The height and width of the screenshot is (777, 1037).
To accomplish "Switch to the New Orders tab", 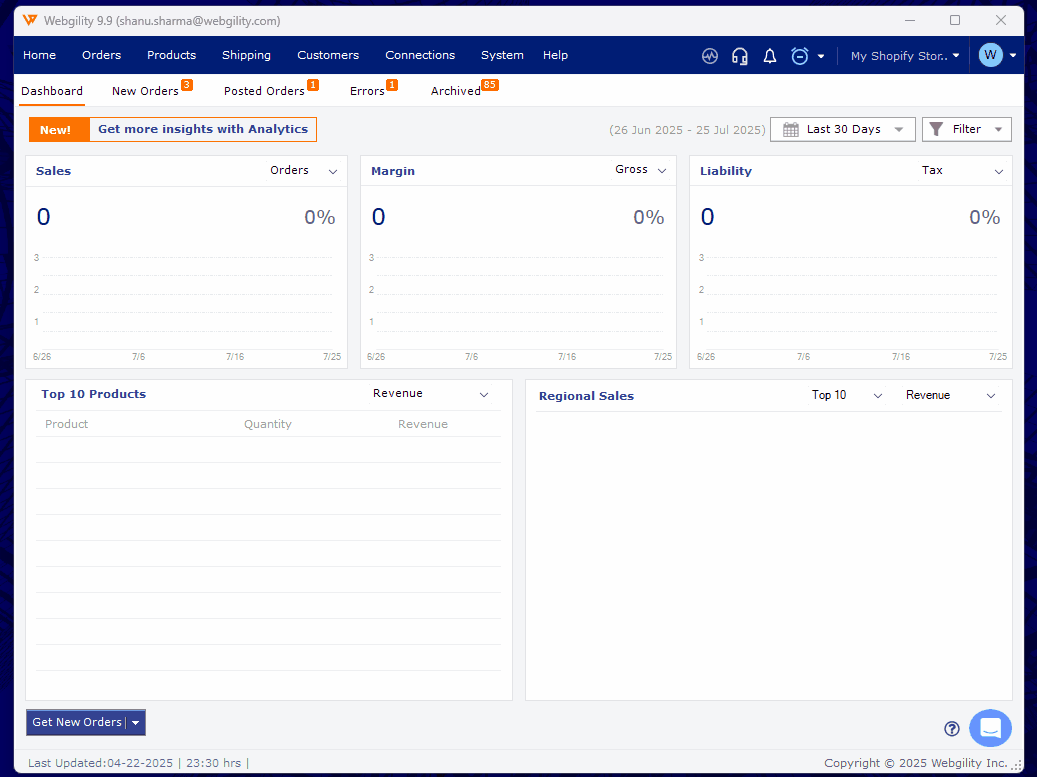I will (145, 91).
